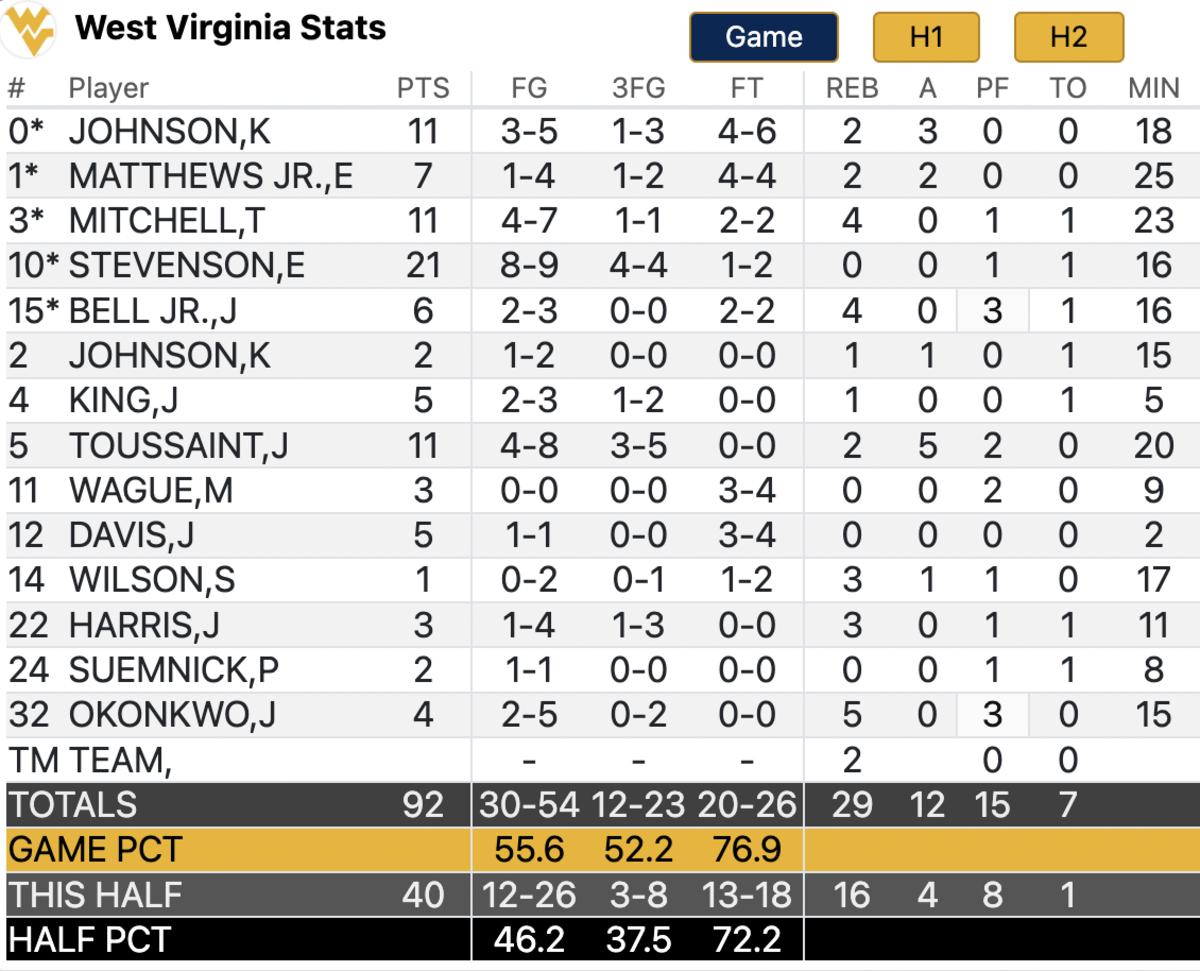Click the Player column header
Viewport: 1200px width, 971px height.
[x=108, y=88]
